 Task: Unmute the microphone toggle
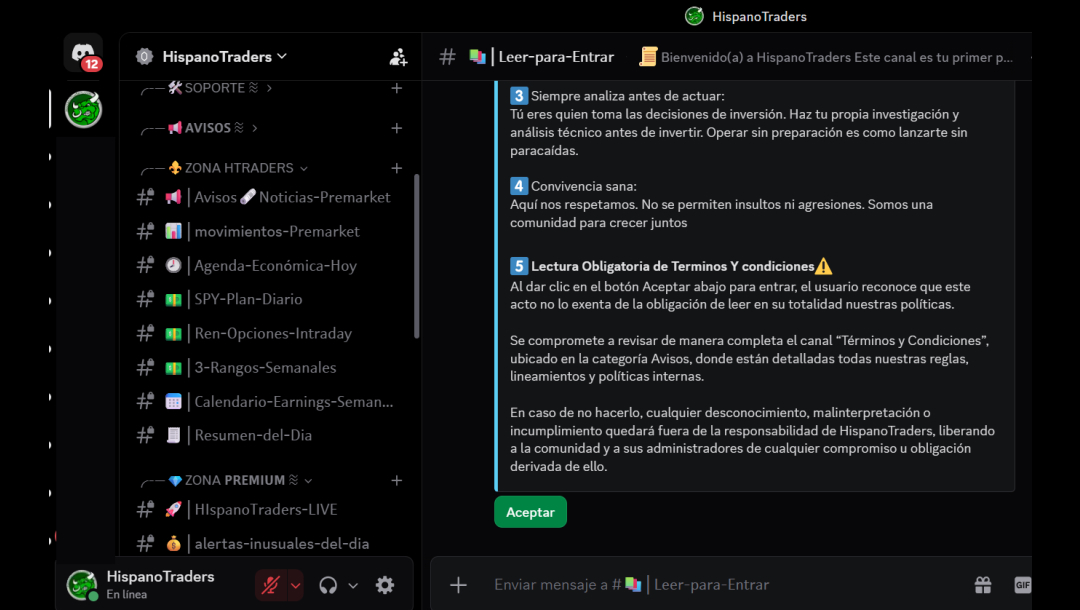click(271, 586)
